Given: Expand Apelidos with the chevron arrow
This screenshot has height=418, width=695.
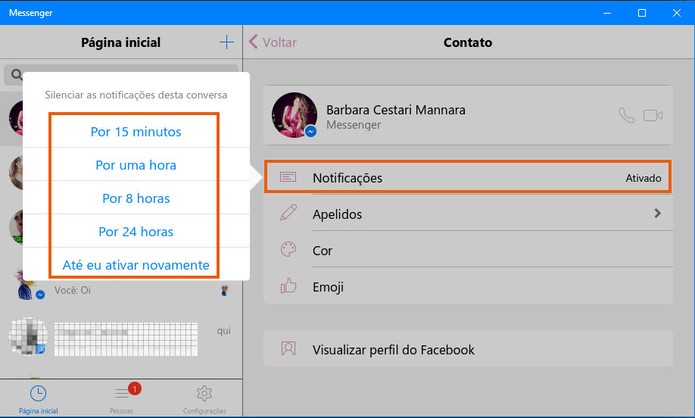Looking at the screenshot, I should coord(657,213).
